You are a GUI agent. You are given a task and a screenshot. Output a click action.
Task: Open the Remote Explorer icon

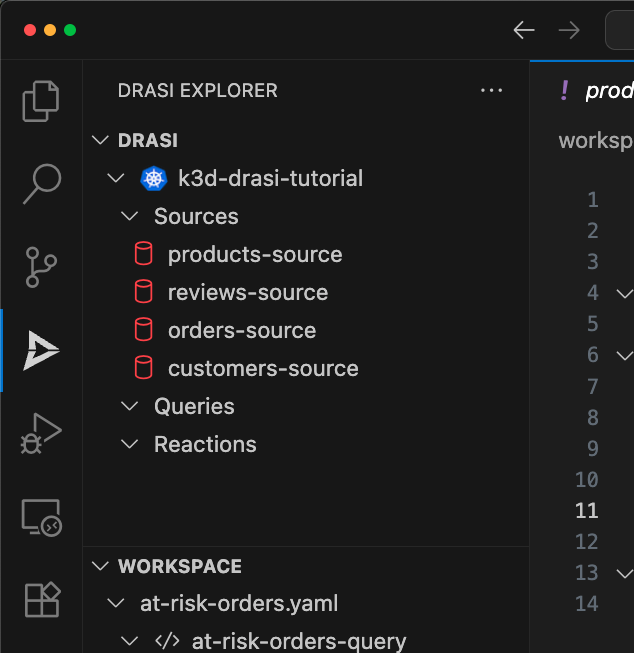41,517
